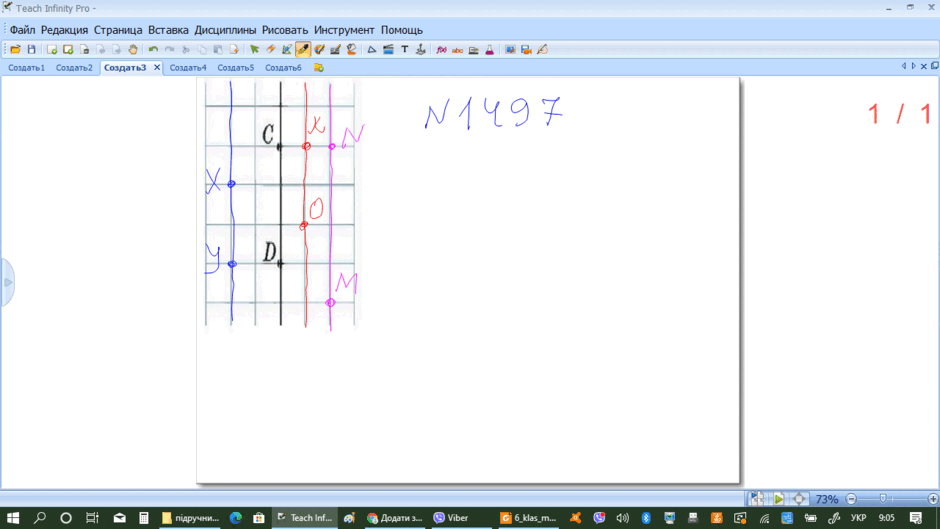Screen dimensions: 940x529
Task: Undo the last action
Action: coord(153,50)
